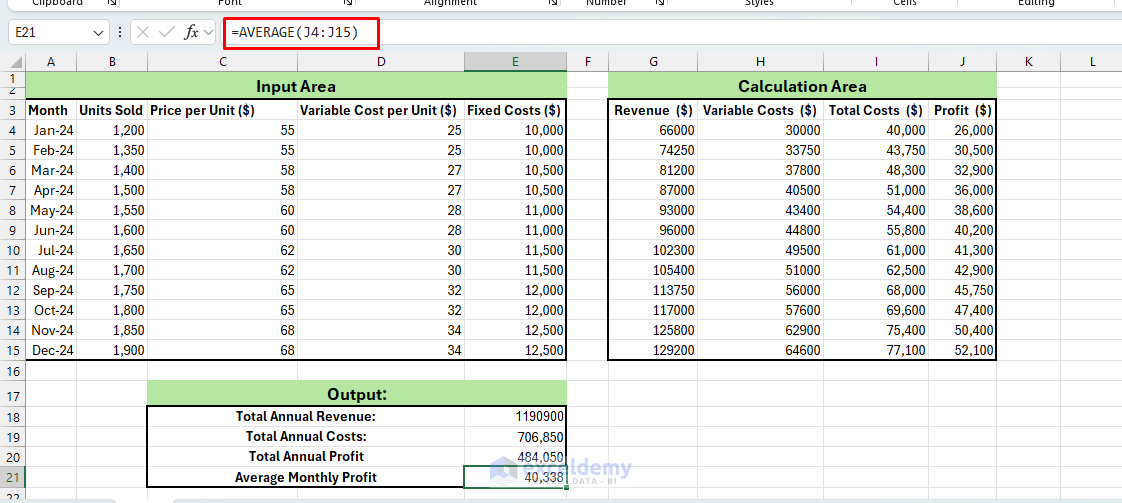
Task: Click revenue value 66000
Action: point(653,130)
